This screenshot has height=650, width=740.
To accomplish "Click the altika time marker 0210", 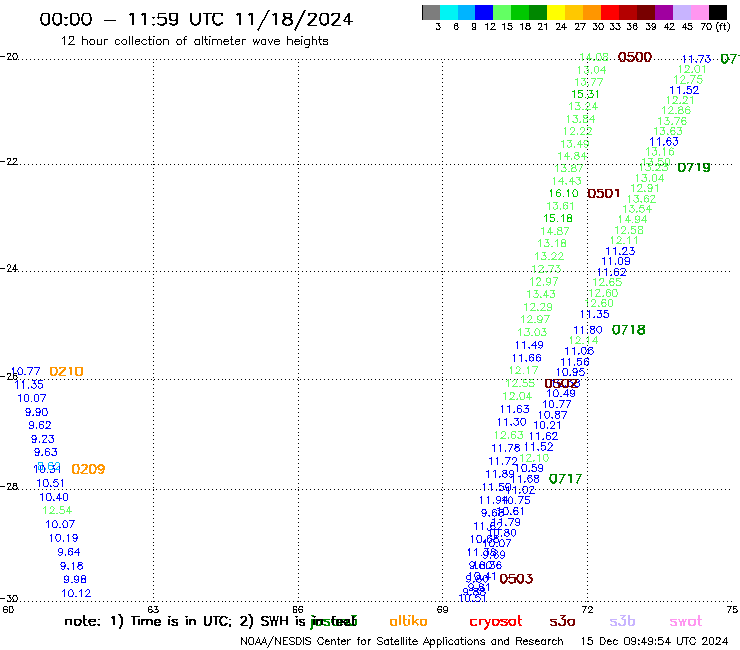I will pyautogui.click(x=67, y=371).
